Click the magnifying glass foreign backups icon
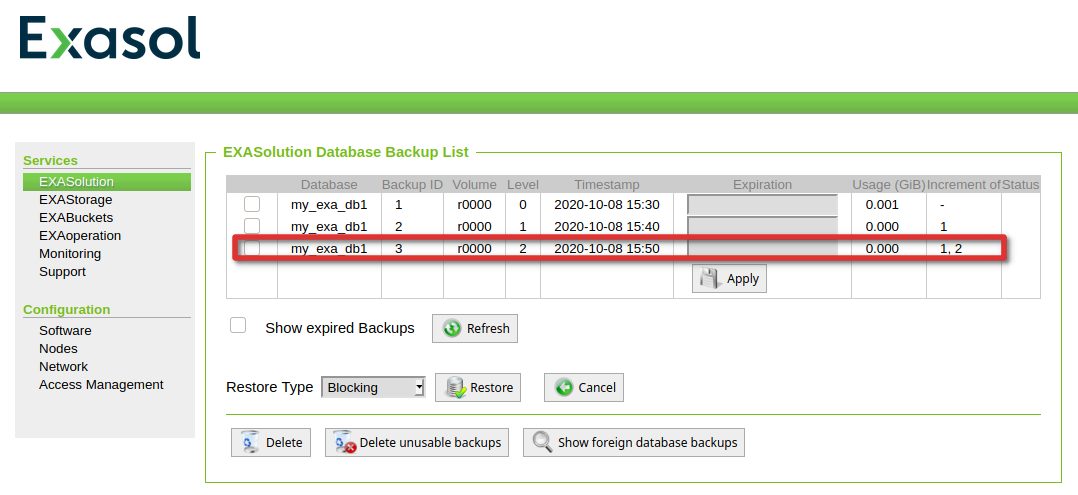This screenshot has height=495, width=1078. tap(542, 442)
